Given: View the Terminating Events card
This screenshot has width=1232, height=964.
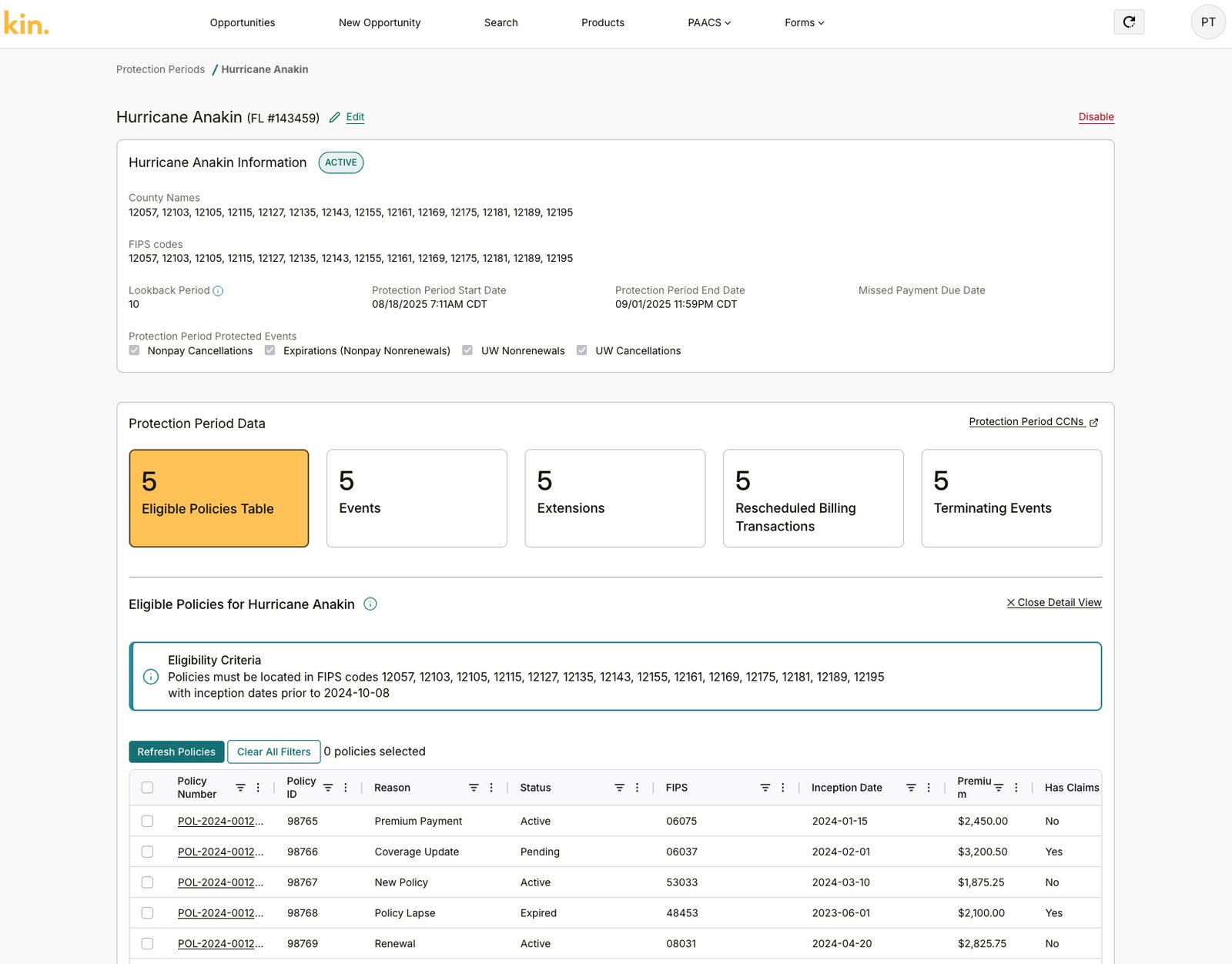Looking at the screenshot, I should point(1012,498).
